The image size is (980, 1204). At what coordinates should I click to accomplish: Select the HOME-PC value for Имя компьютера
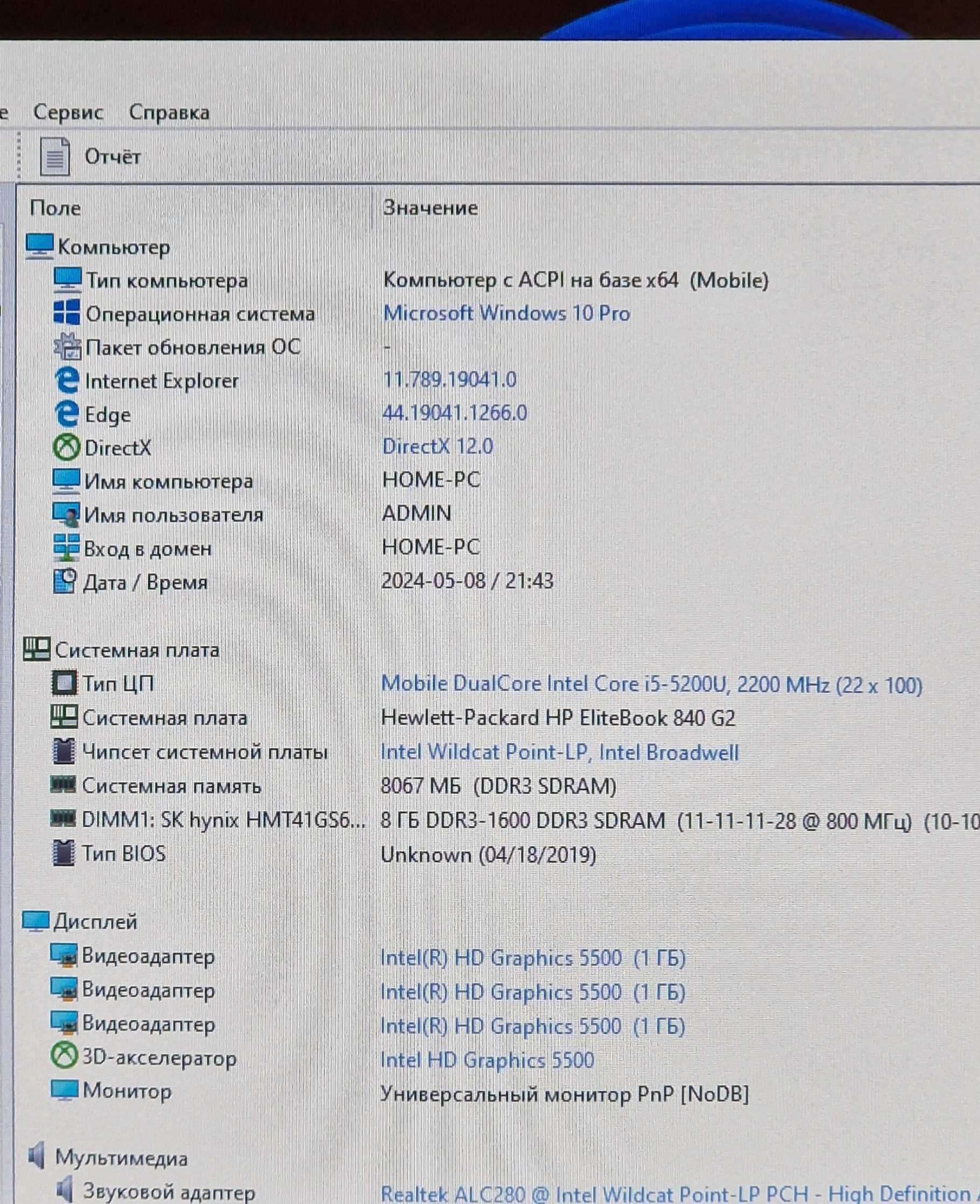(x=430, y=480)
